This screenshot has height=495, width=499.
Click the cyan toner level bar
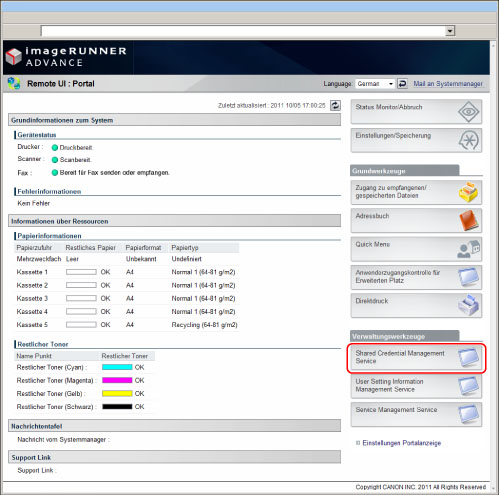point(117,367)
